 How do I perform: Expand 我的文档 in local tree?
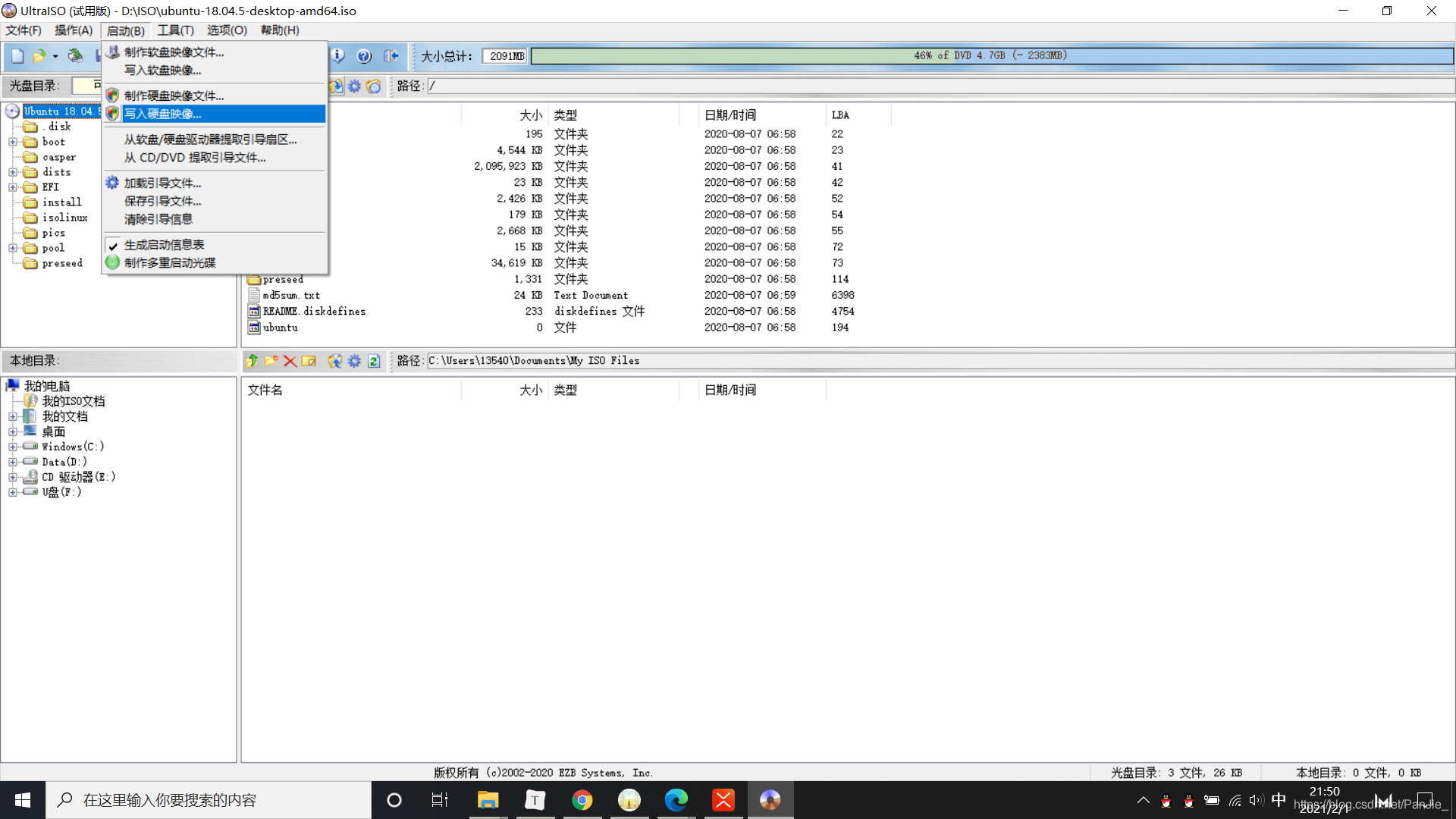(13, 416)
